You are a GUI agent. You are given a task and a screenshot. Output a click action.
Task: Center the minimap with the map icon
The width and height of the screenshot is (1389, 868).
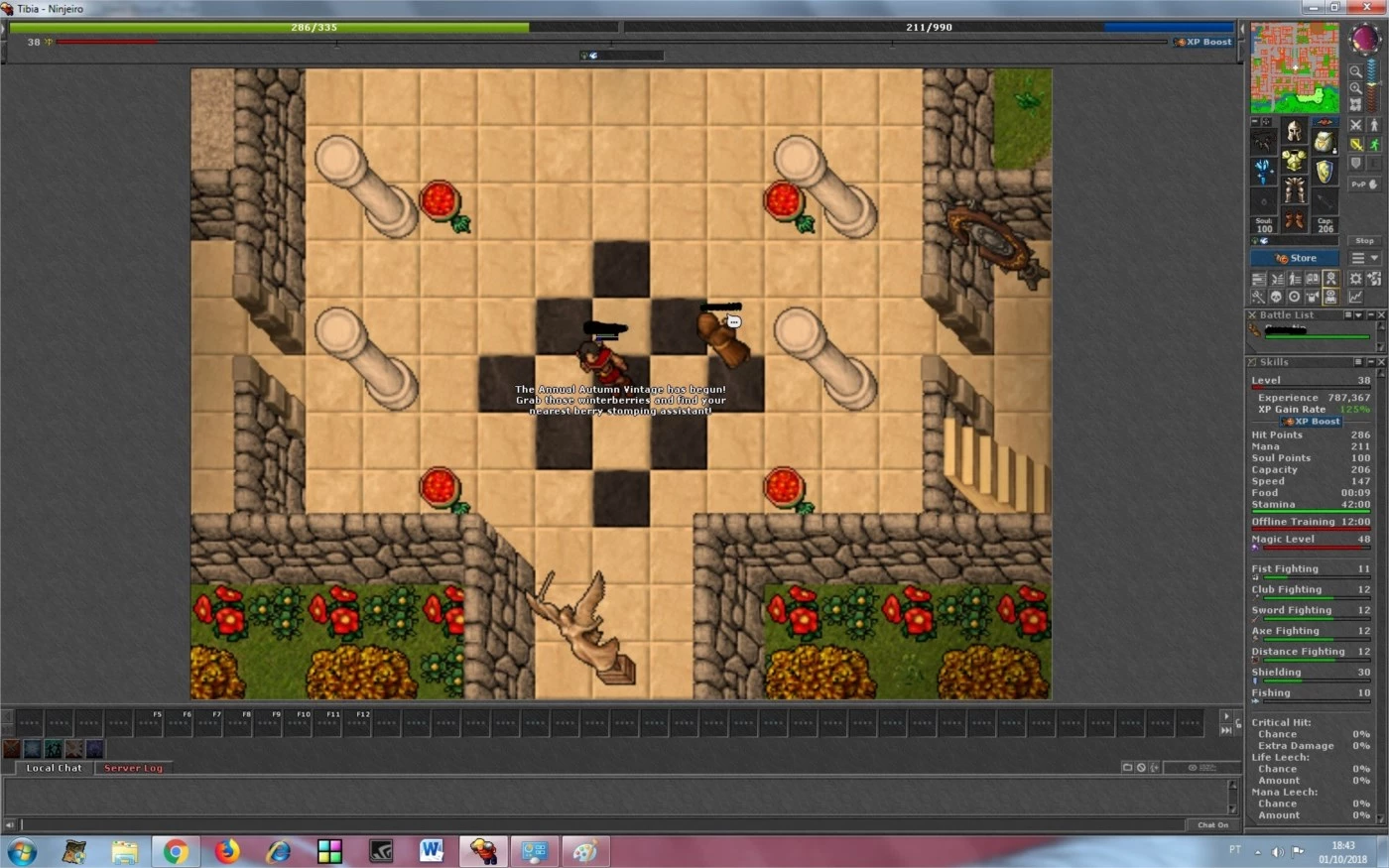[x=1356, y=104]
